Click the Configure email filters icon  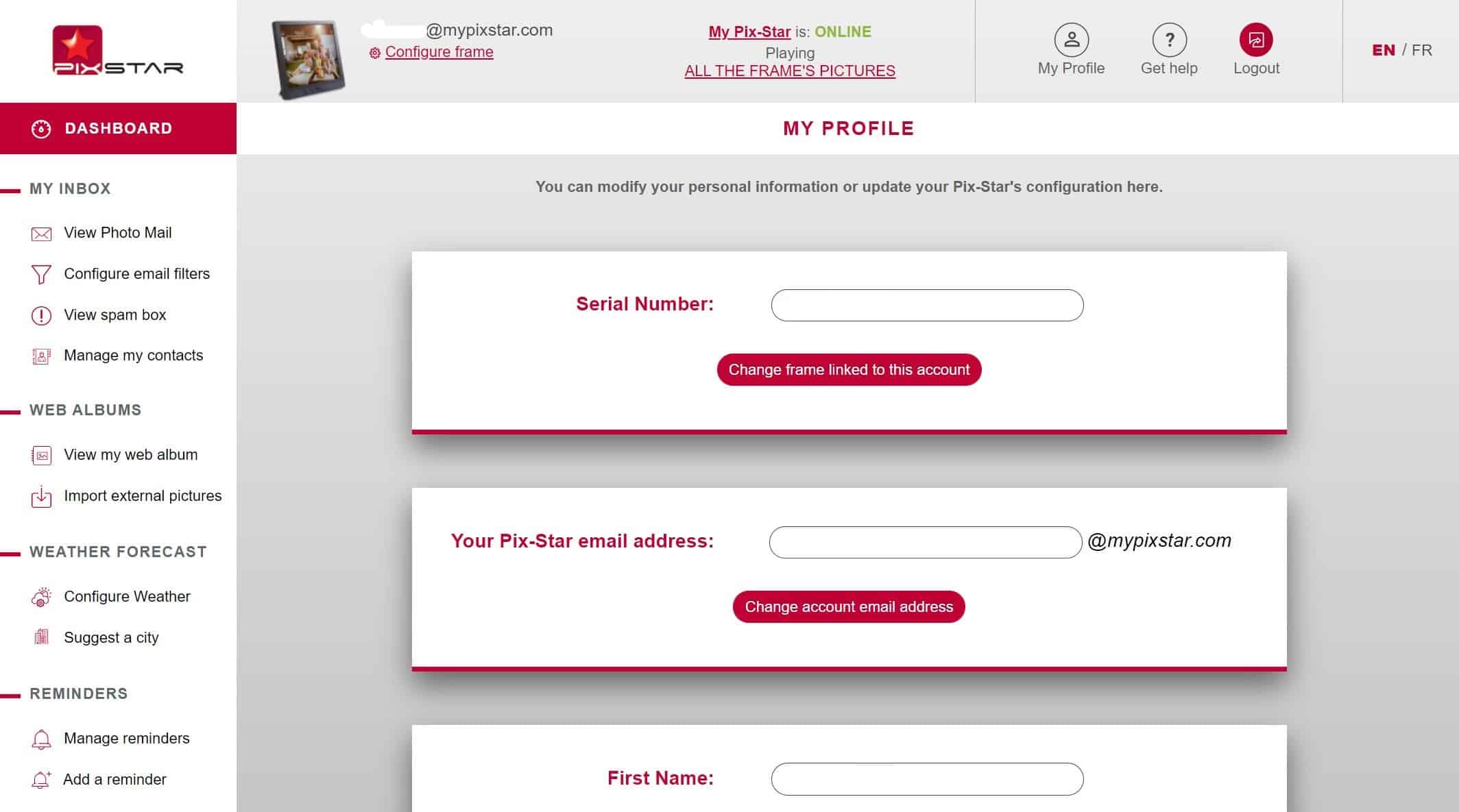[39, 273]
